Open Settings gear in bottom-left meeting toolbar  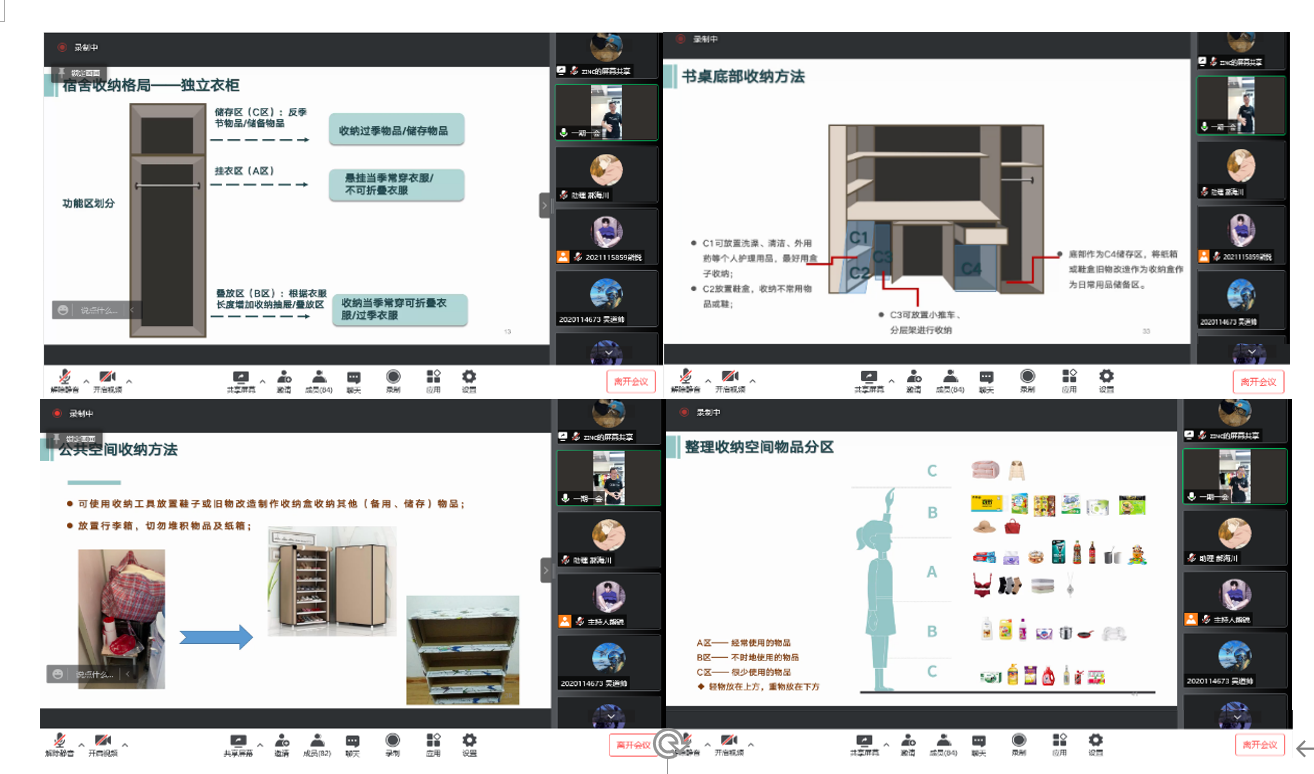click(x=469, y=742)
